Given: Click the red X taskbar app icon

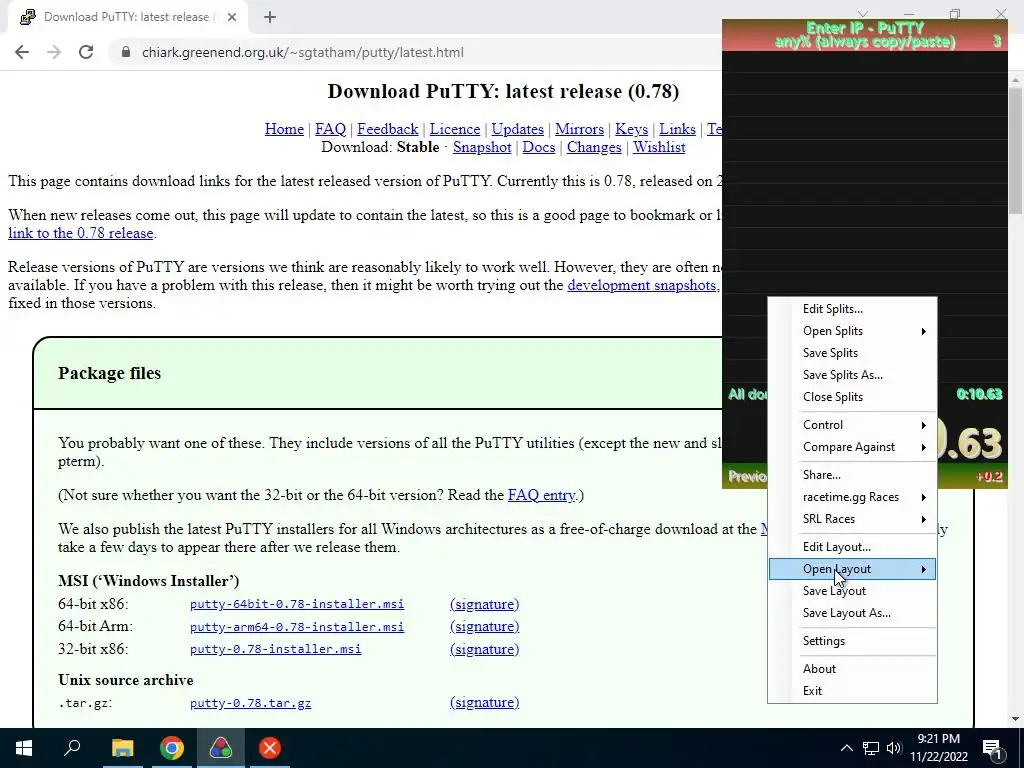Looking at the screenshot, I should [x=270, y=748].
